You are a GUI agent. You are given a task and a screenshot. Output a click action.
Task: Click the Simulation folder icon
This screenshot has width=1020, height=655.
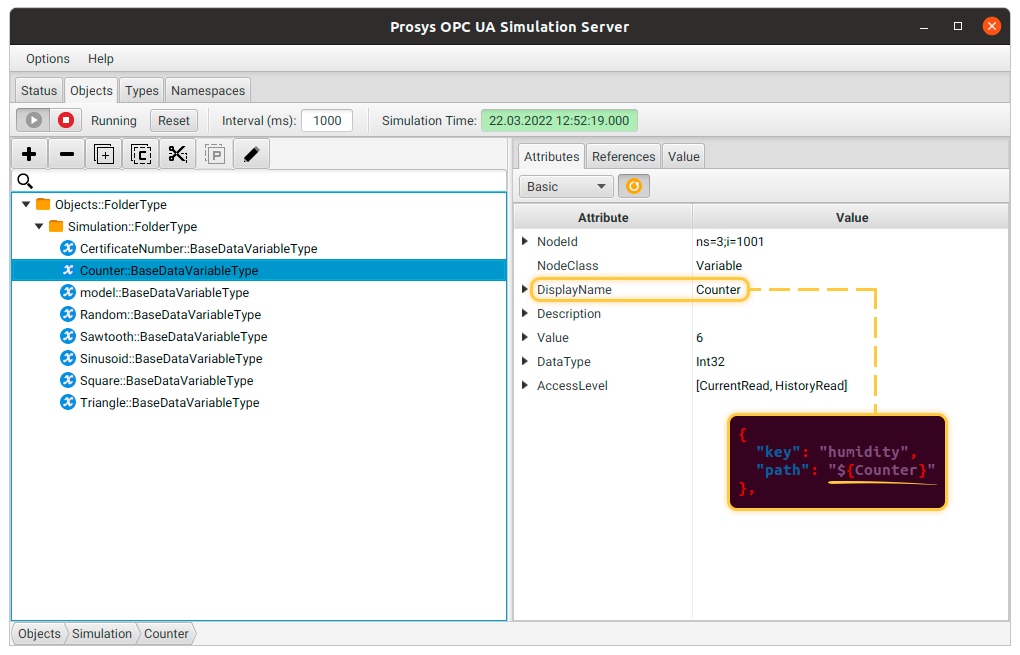56,226
